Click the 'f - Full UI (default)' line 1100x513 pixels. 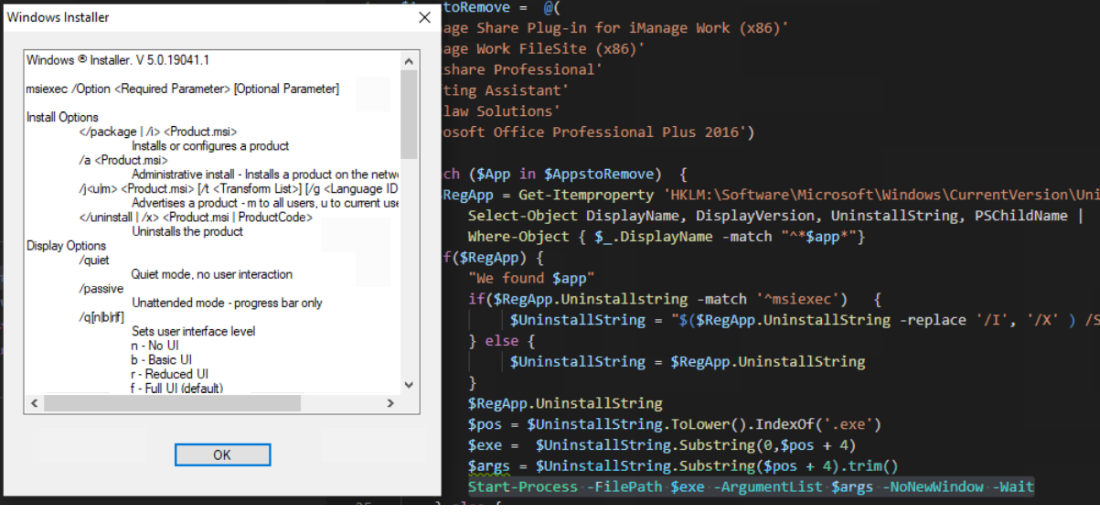177,387
